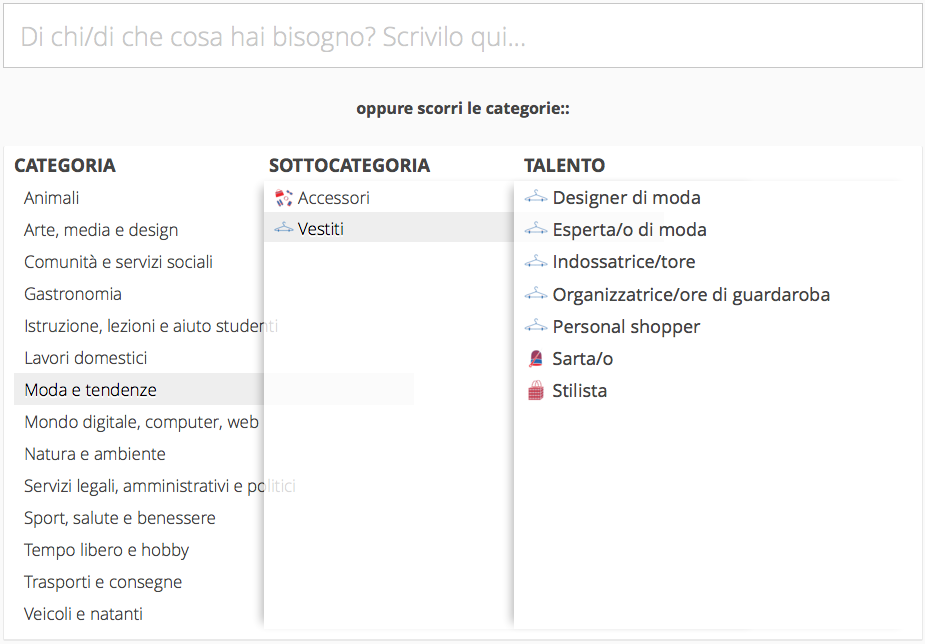Screen dimensions: 925x644
Task: Click the hanger icon next to Personal shopper
Action: 536,326
